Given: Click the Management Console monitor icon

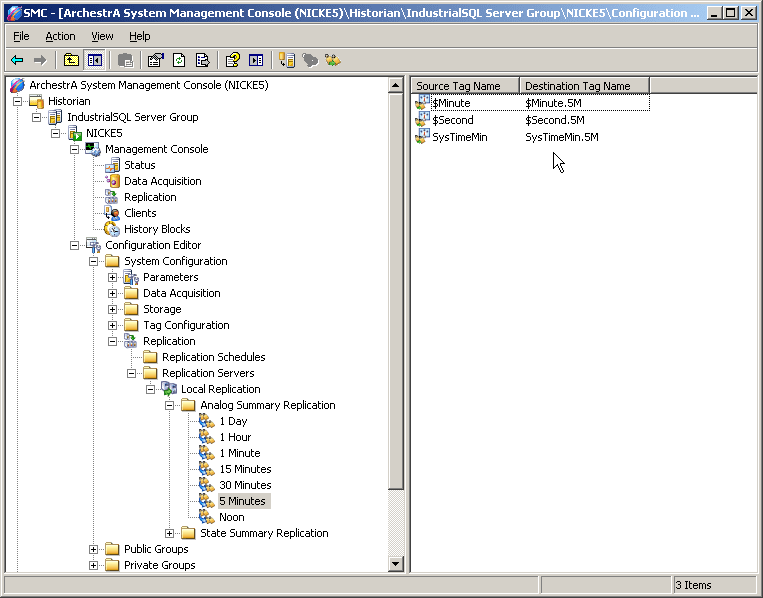Looking at the screenshot, I should [93, 149].
